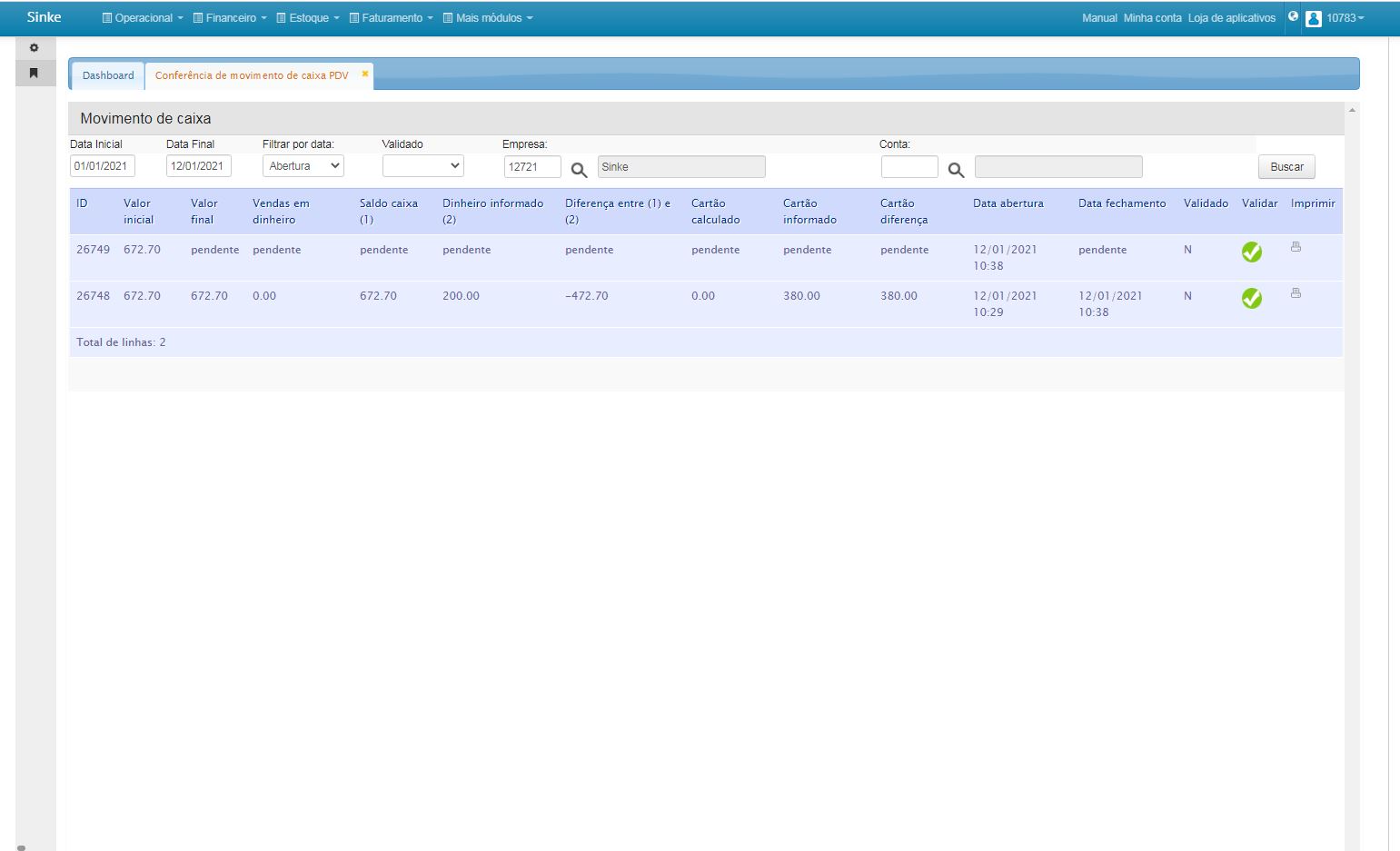
Task: Click the Cartão diferença header
Action: (x=904, y=212)
